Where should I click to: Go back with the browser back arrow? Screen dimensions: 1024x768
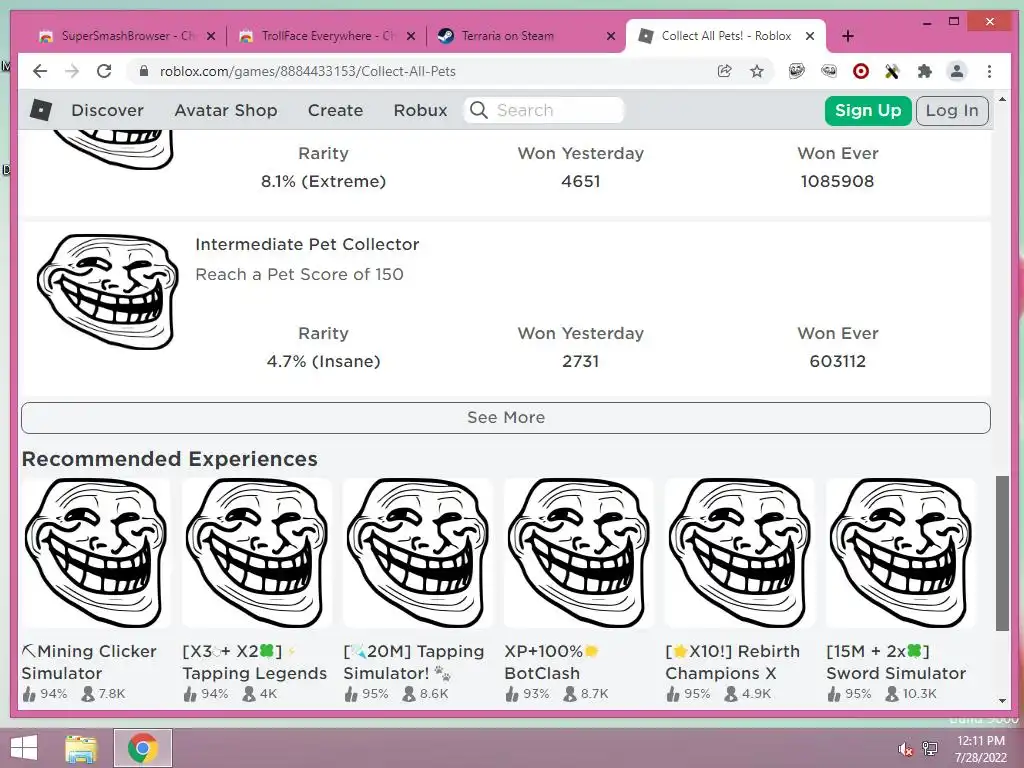(40, 71)
